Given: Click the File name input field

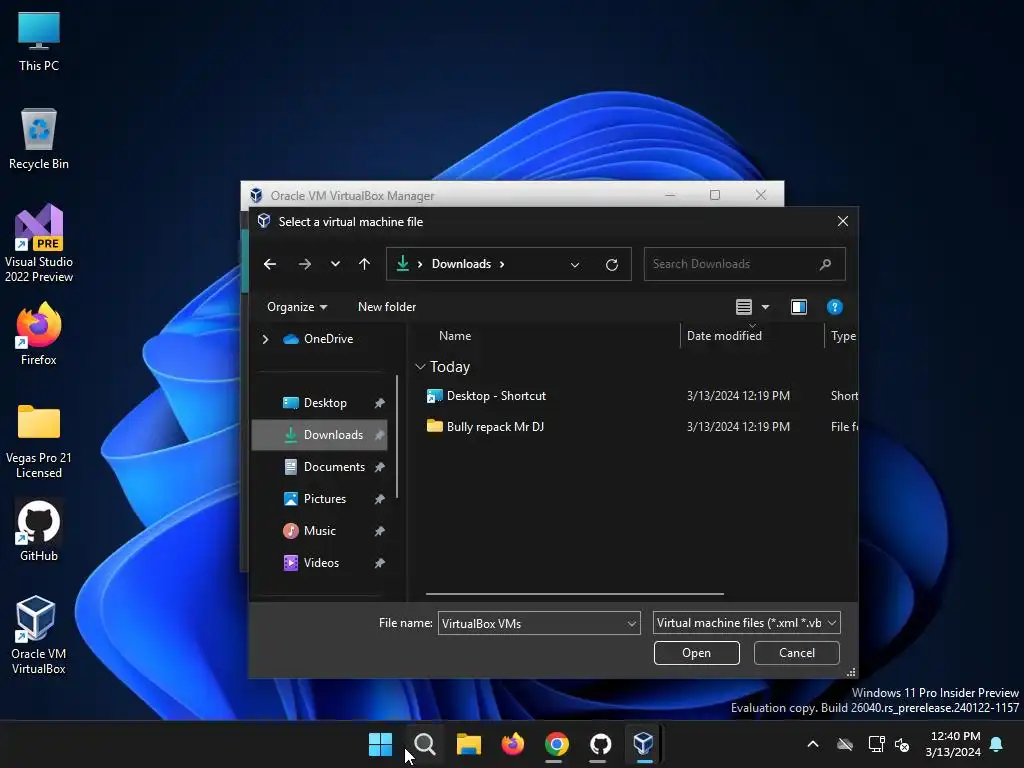Looking at the screenshot, I should coord(532,623).
